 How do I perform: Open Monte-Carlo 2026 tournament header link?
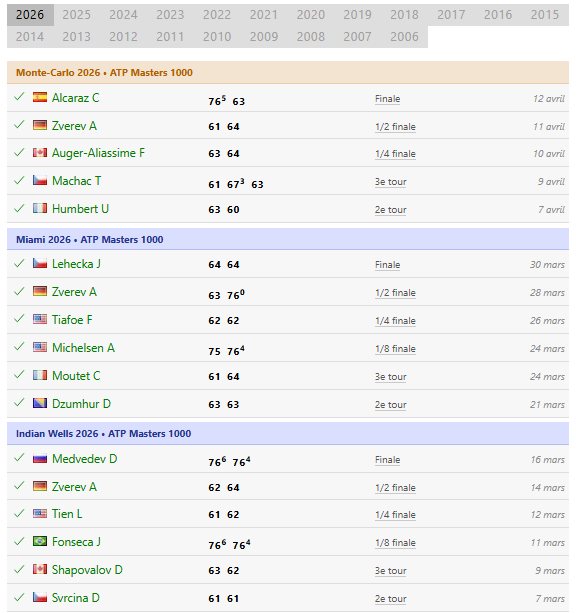104,73
